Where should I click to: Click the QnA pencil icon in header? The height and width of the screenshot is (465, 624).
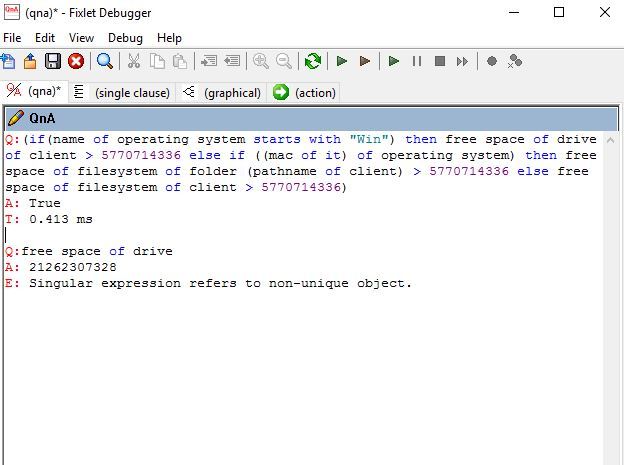(16, 118)
